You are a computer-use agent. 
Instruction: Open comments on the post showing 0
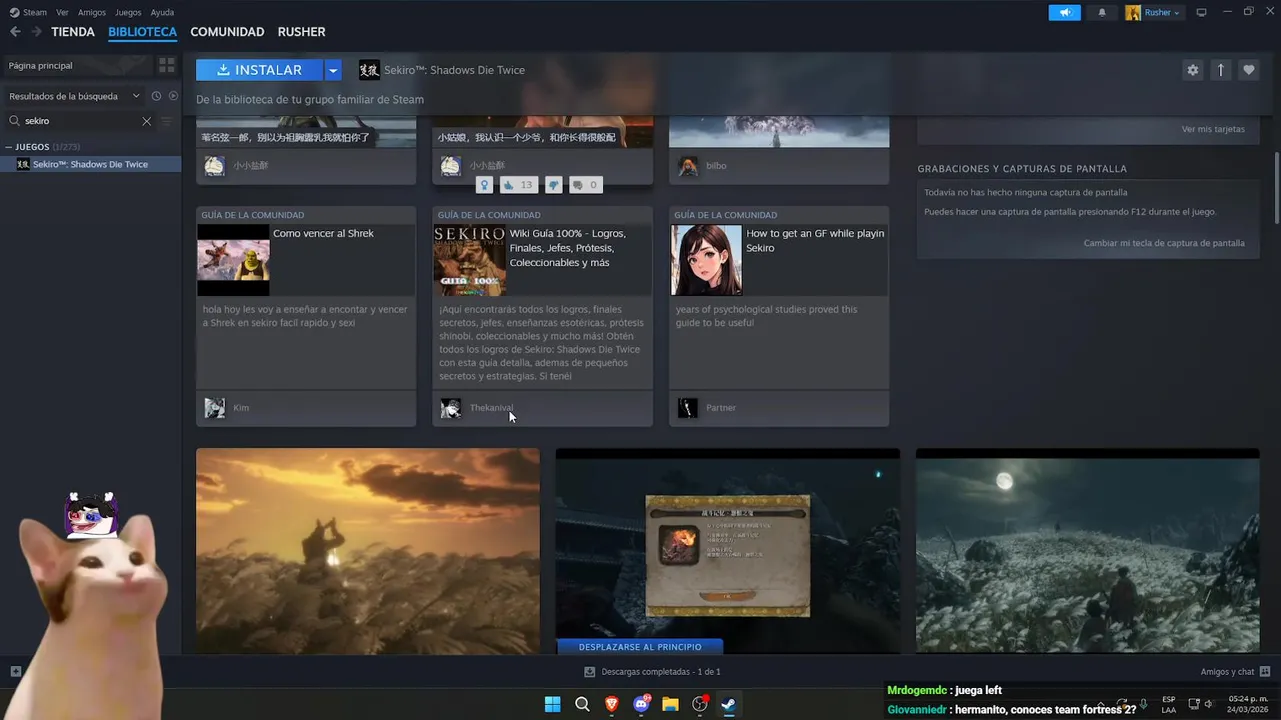tap(585, 185)
